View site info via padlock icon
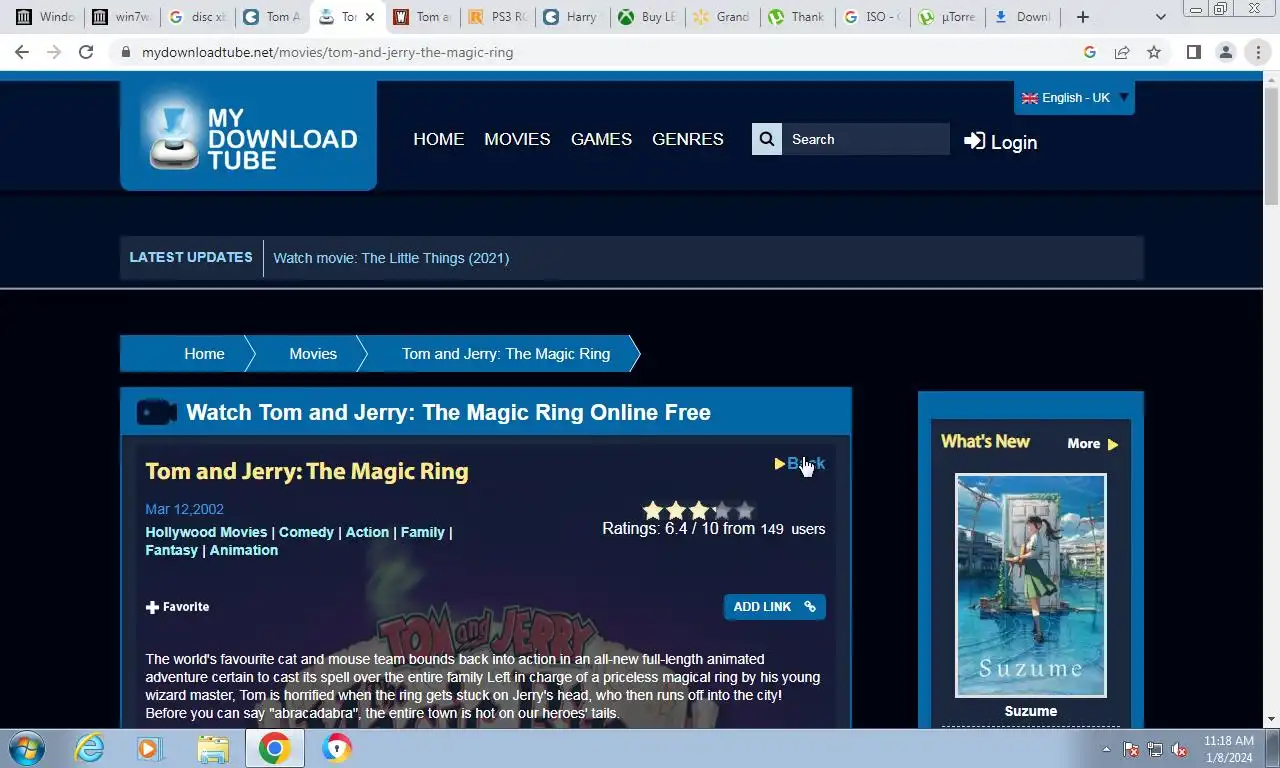 125,52
